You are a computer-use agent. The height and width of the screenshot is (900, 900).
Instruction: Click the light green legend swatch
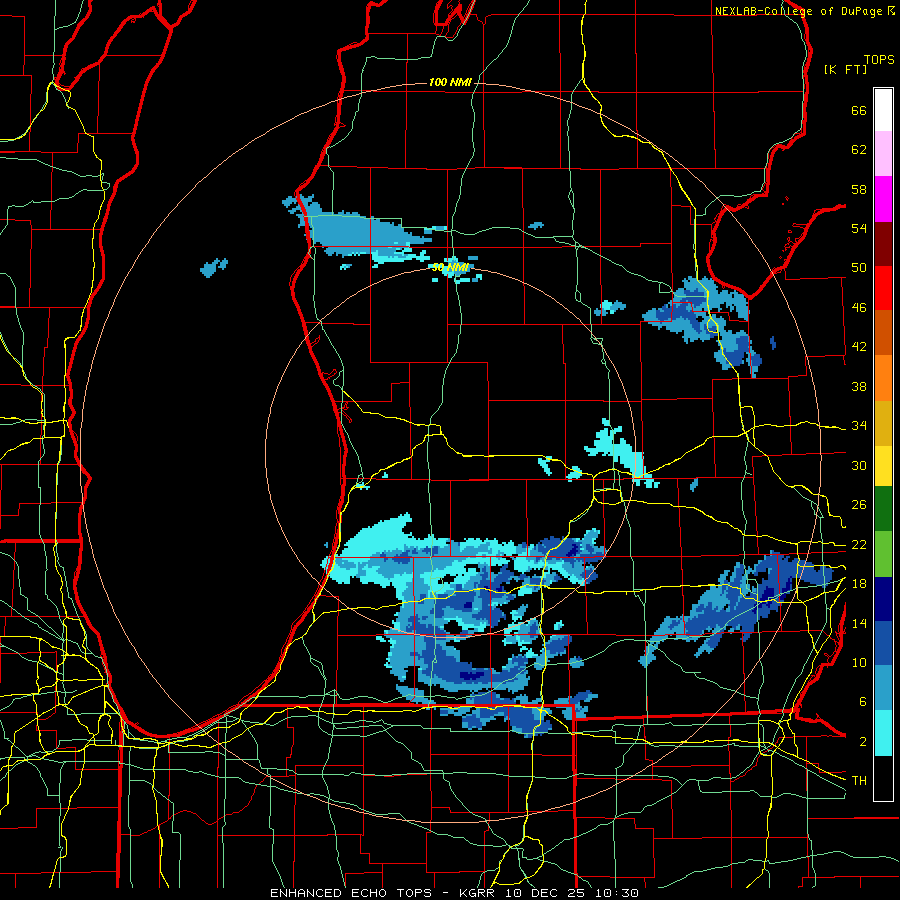point(883,554)
